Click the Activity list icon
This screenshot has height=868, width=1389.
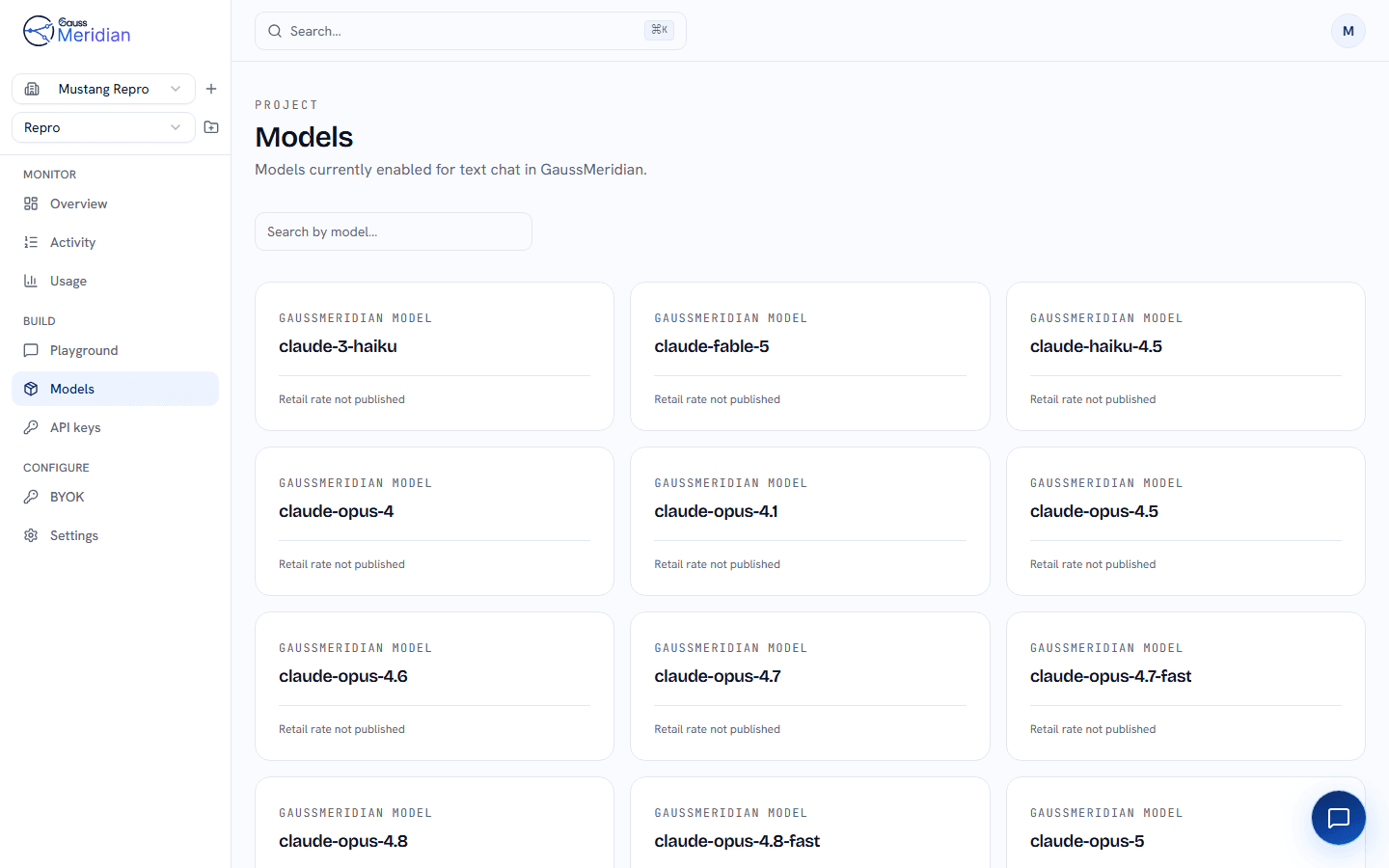click(x=31, y=242)
